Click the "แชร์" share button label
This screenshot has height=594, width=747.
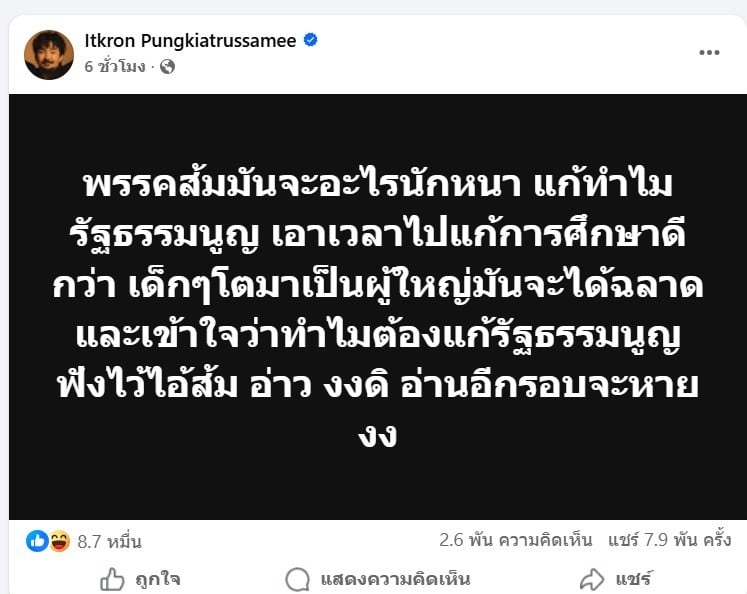click(634, 579)
